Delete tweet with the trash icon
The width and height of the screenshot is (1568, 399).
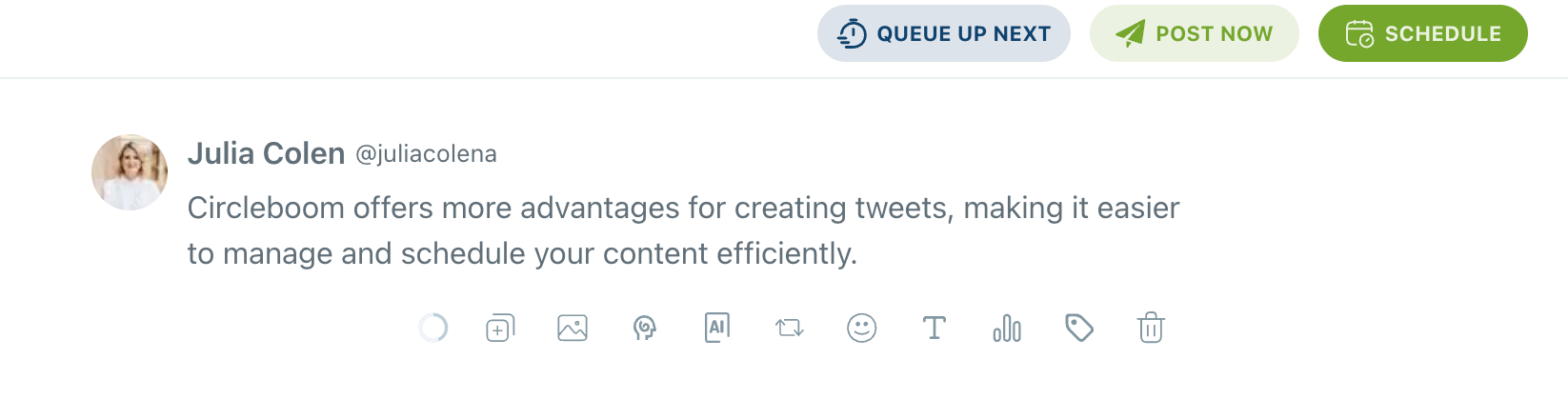coord(1151,329)
